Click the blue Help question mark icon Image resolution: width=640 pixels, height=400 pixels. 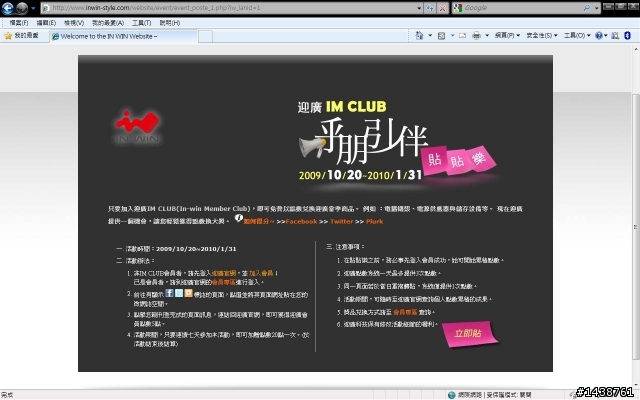pyautogui.click(x=599, y=36)
